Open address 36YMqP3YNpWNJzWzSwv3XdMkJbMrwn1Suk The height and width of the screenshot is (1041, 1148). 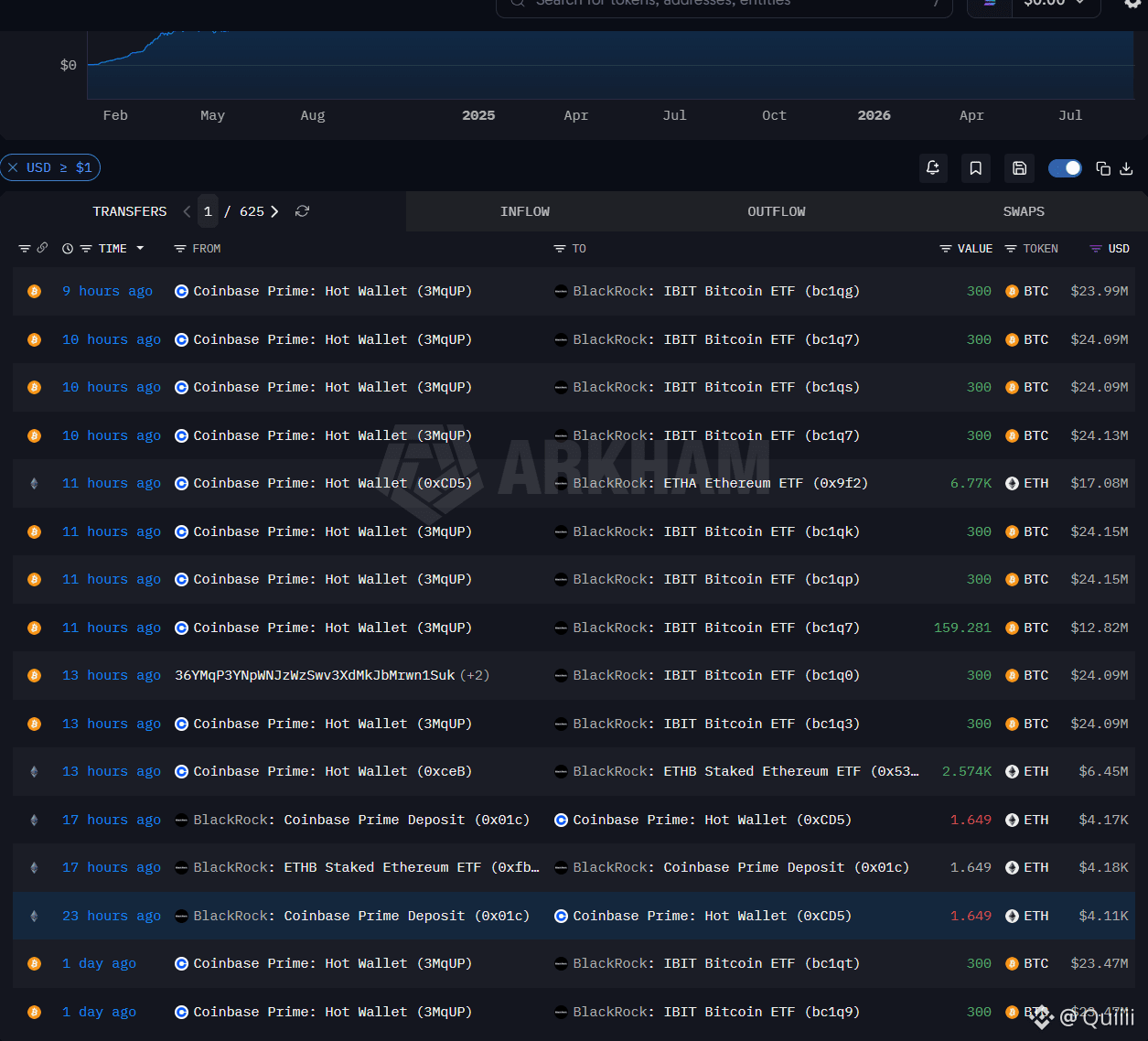click(x=315, y=675)
